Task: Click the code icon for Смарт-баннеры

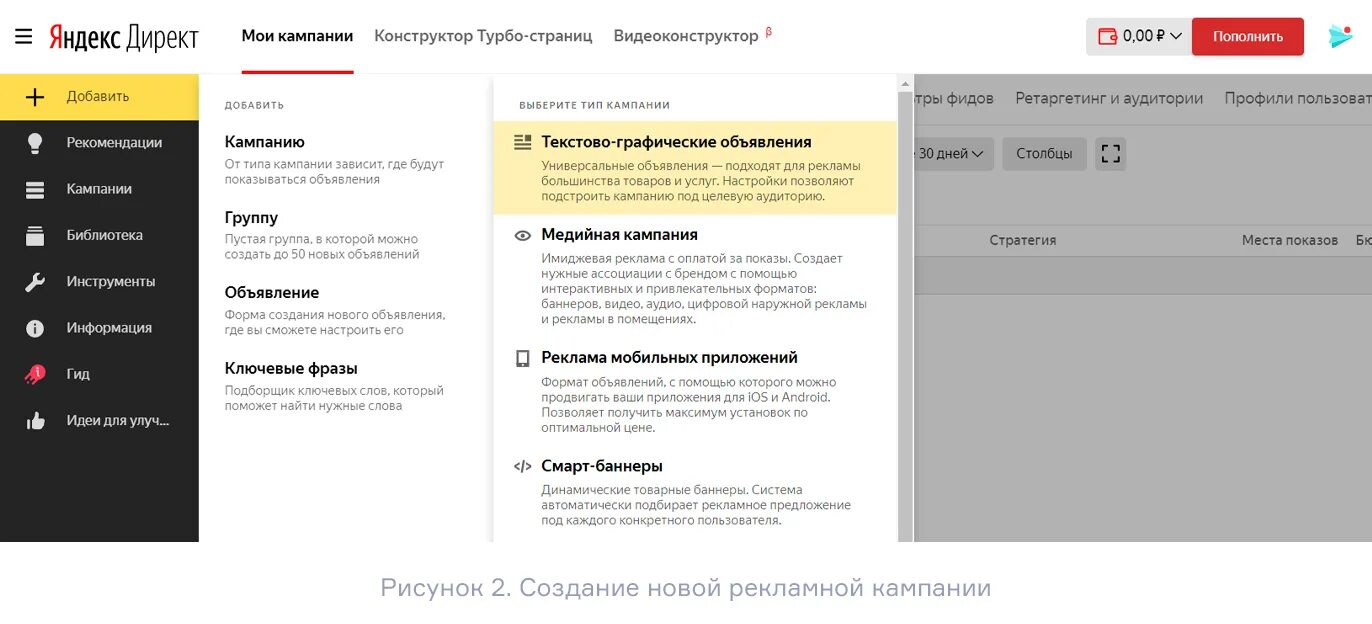Action: tap(522, 466)
